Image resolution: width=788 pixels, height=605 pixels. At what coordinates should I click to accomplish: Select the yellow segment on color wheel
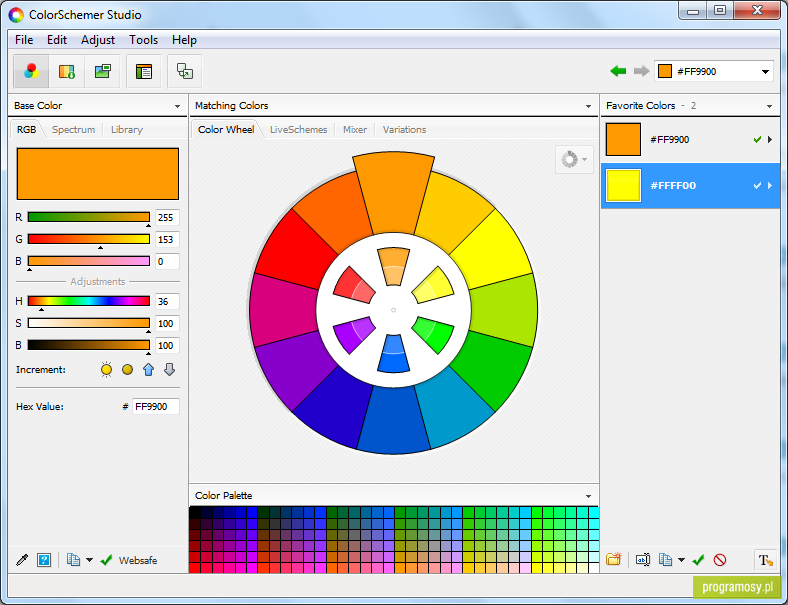click(494, 249)
